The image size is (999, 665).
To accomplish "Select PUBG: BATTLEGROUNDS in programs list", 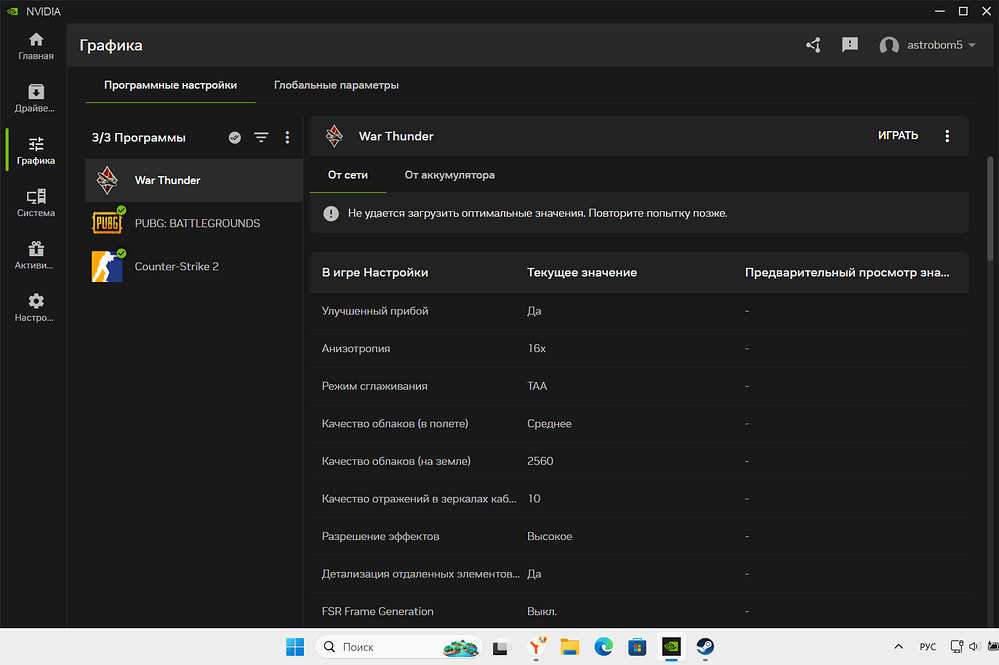I will [194, 224].
